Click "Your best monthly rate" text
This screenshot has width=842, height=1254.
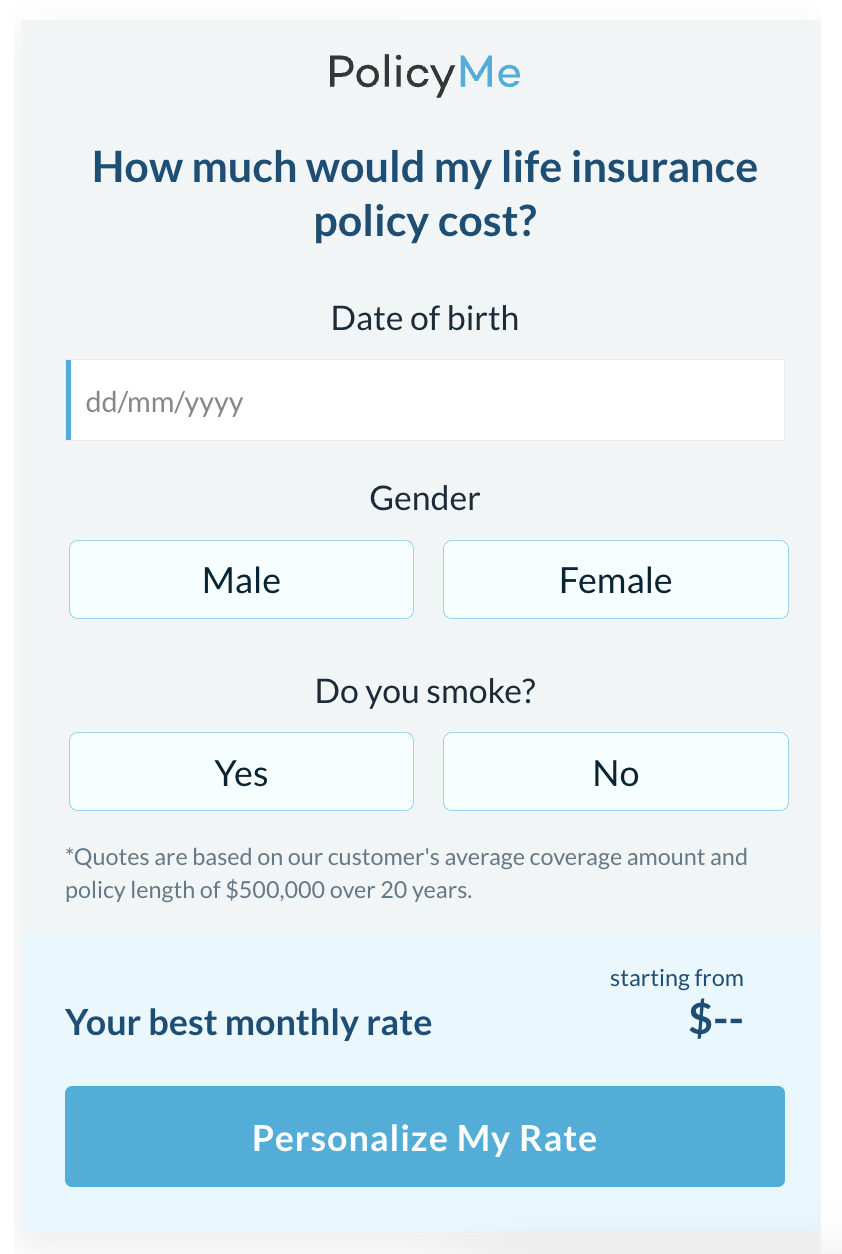click(249, 1023)
